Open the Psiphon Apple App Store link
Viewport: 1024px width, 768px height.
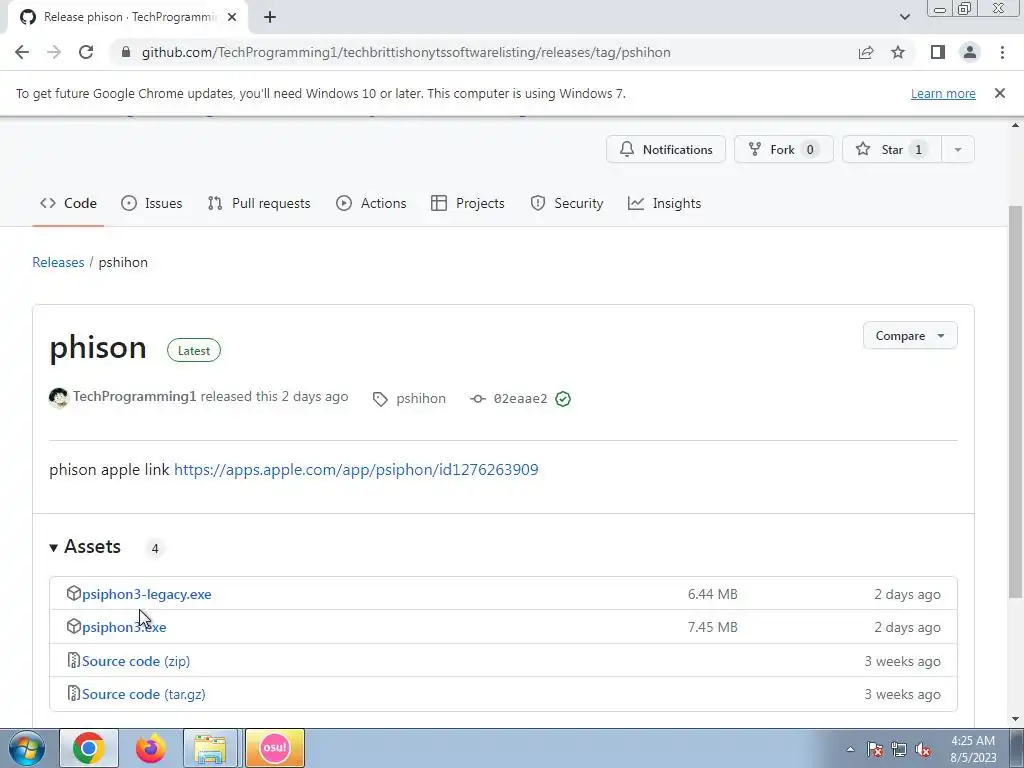click(x=356, y=470)
